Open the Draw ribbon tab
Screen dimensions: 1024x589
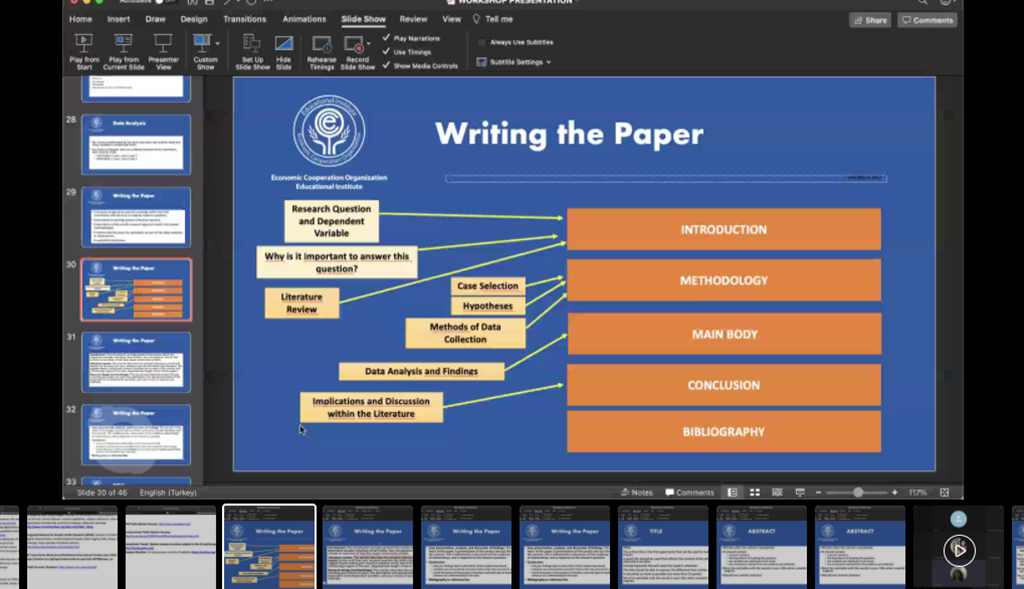[x=155, y=19]
